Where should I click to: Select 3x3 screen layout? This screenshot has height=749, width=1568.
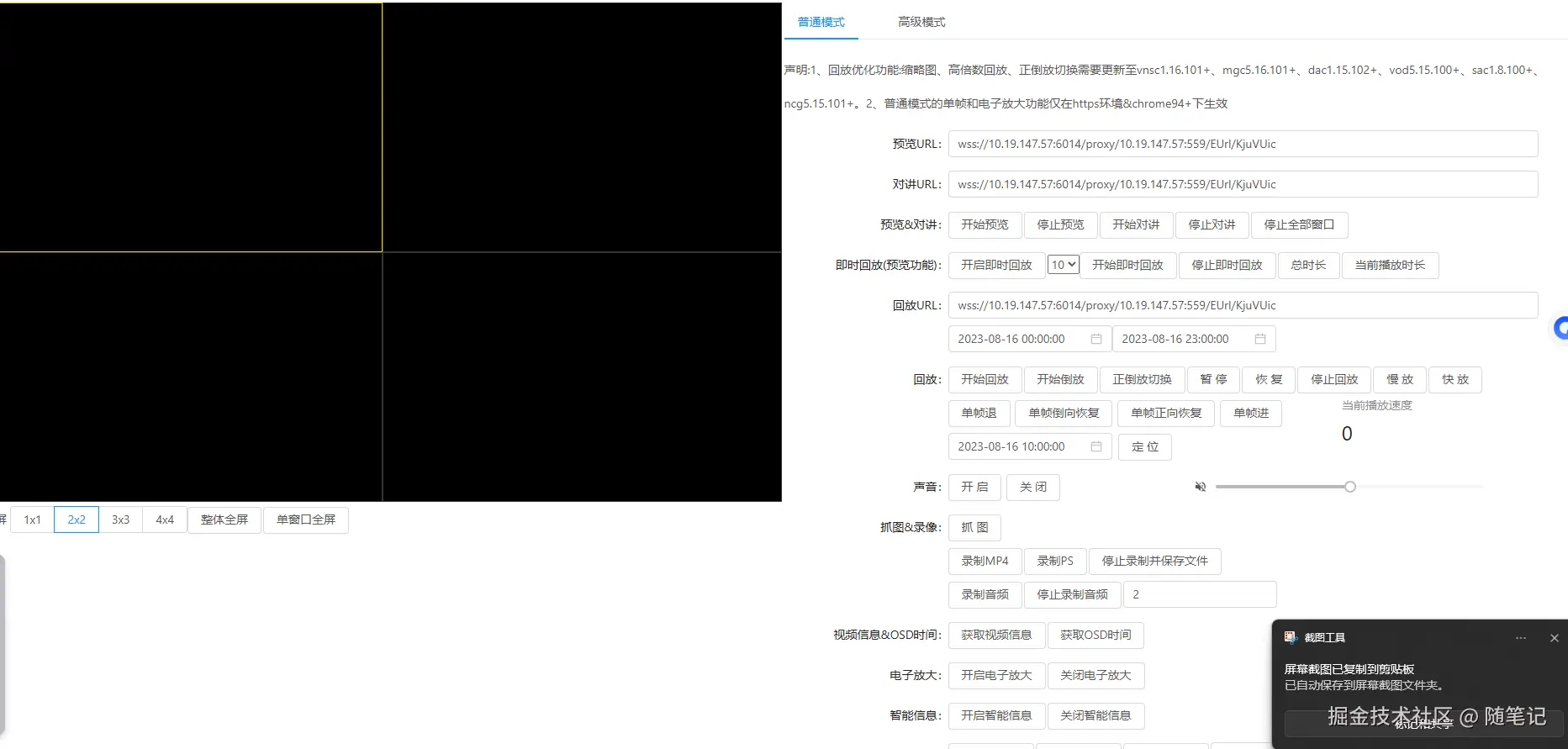point(121,520)
